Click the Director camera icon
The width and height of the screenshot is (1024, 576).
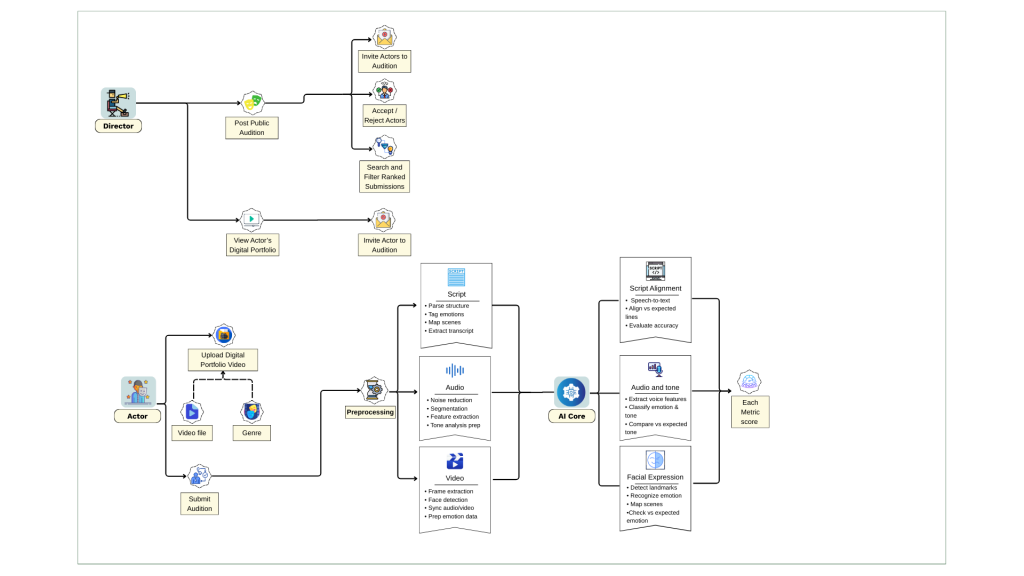pos(118,103)
